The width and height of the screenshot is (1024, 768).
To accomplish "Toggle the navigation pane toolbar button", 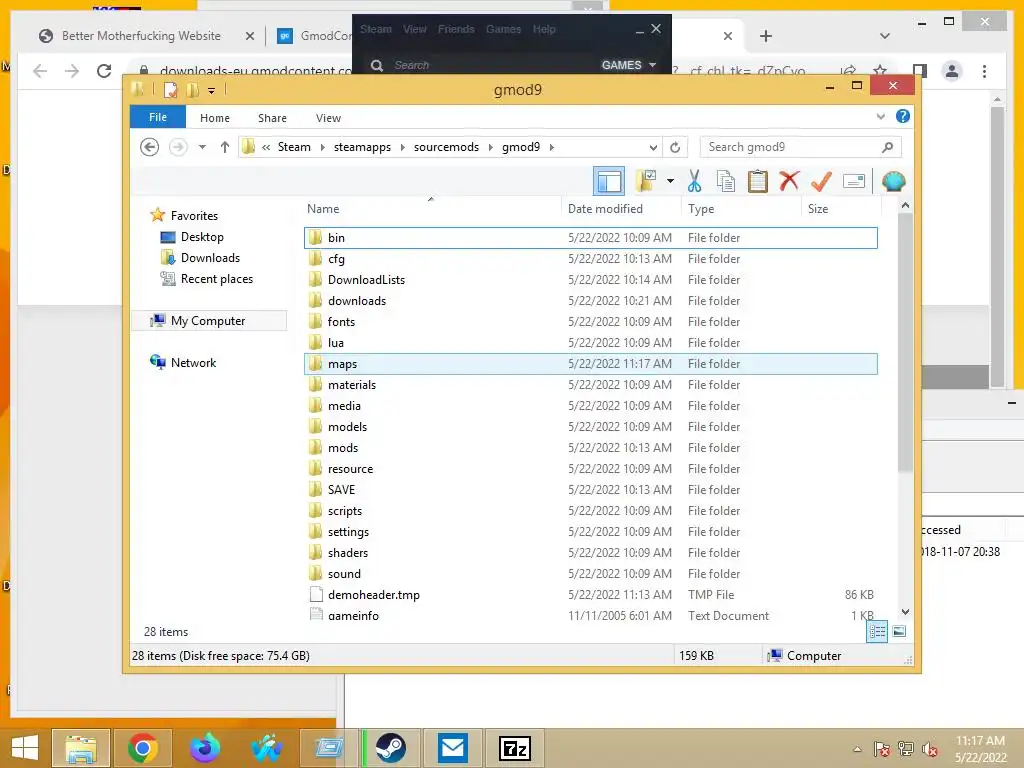I will (x=609, y=182).
